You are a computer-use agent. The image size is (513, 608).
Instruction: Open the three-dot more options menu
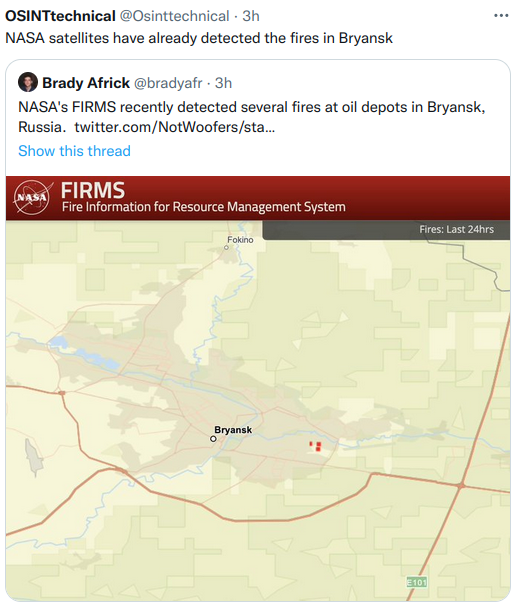[x=501, y=16]
